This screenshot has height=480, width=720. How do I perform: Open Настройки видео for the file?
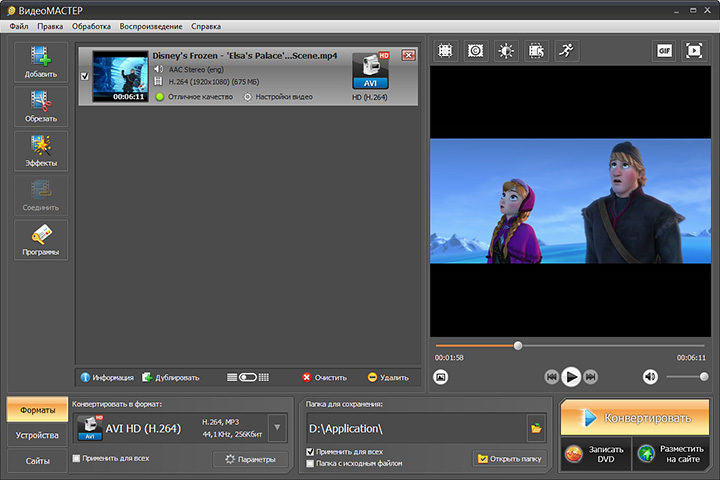pyautogui.click(x=278, y=97)
